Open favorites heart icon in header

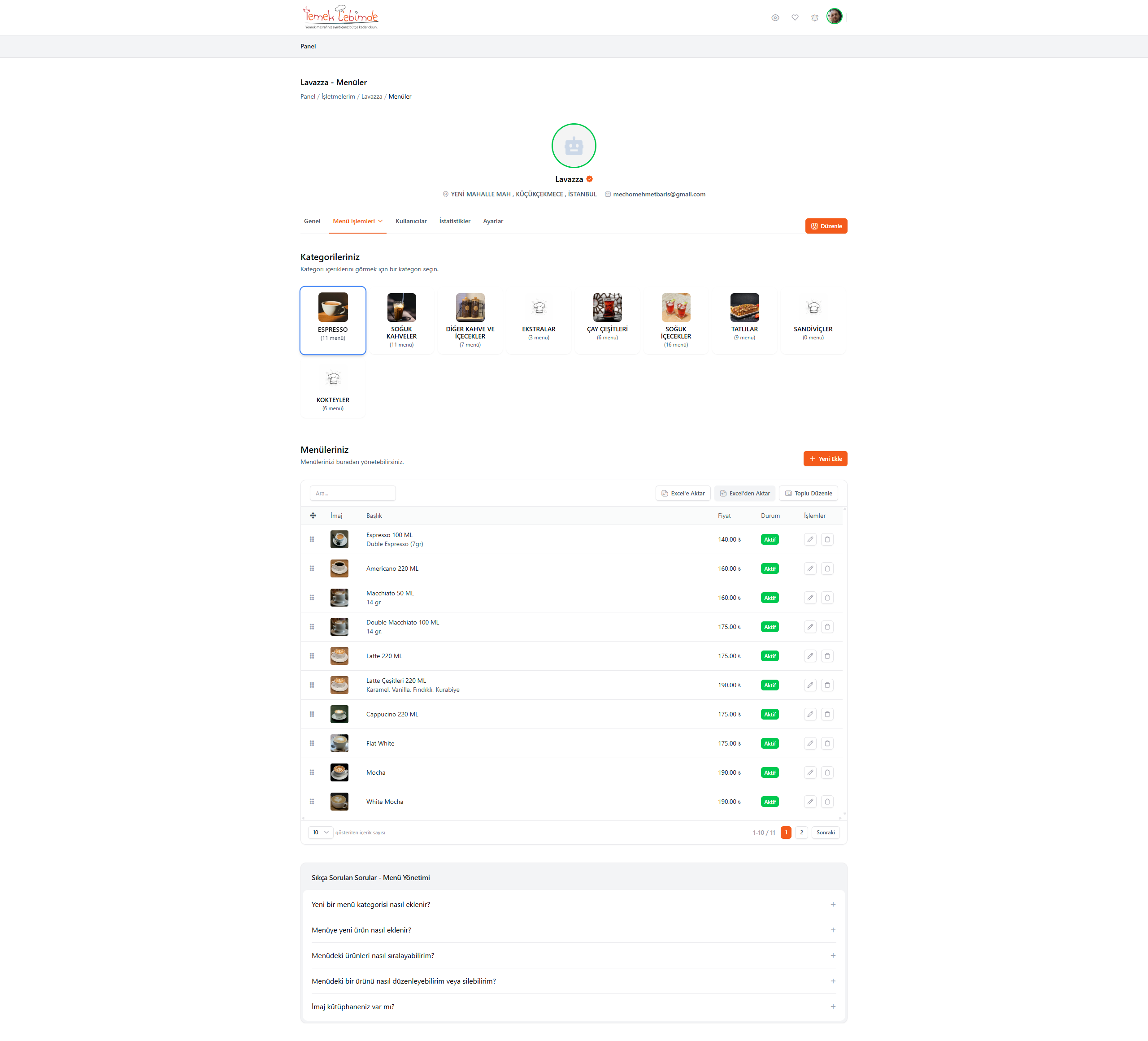[x=795, y=17]
